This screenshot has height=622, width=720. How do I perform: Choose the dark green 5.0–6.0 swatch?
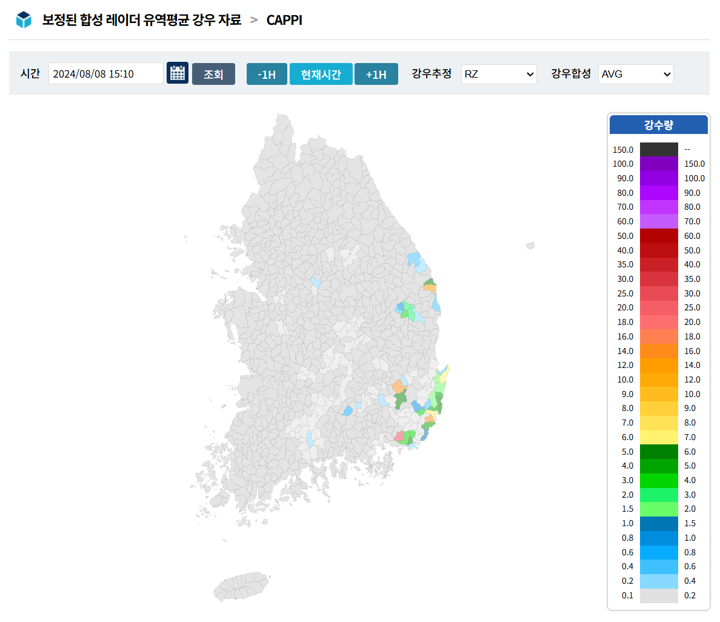pos(658,451)
